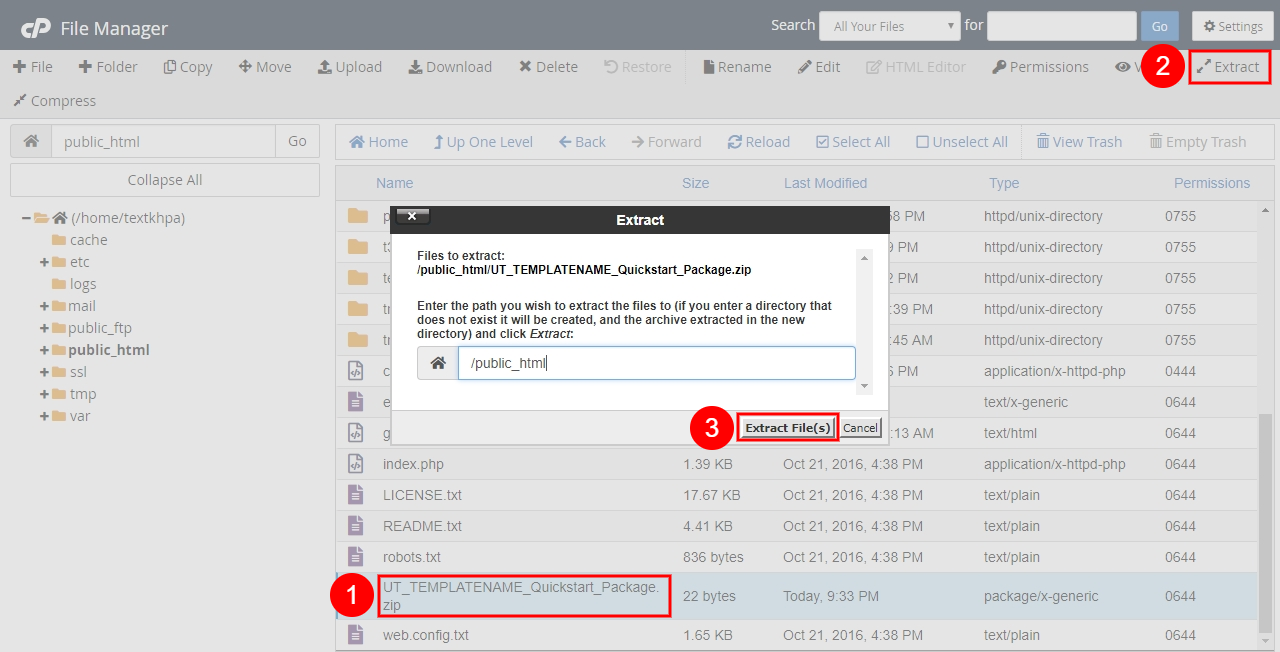Screen dimensions: 1280x652
Task: Click the home icon beside path field
Action: click(x=31, y=141)
